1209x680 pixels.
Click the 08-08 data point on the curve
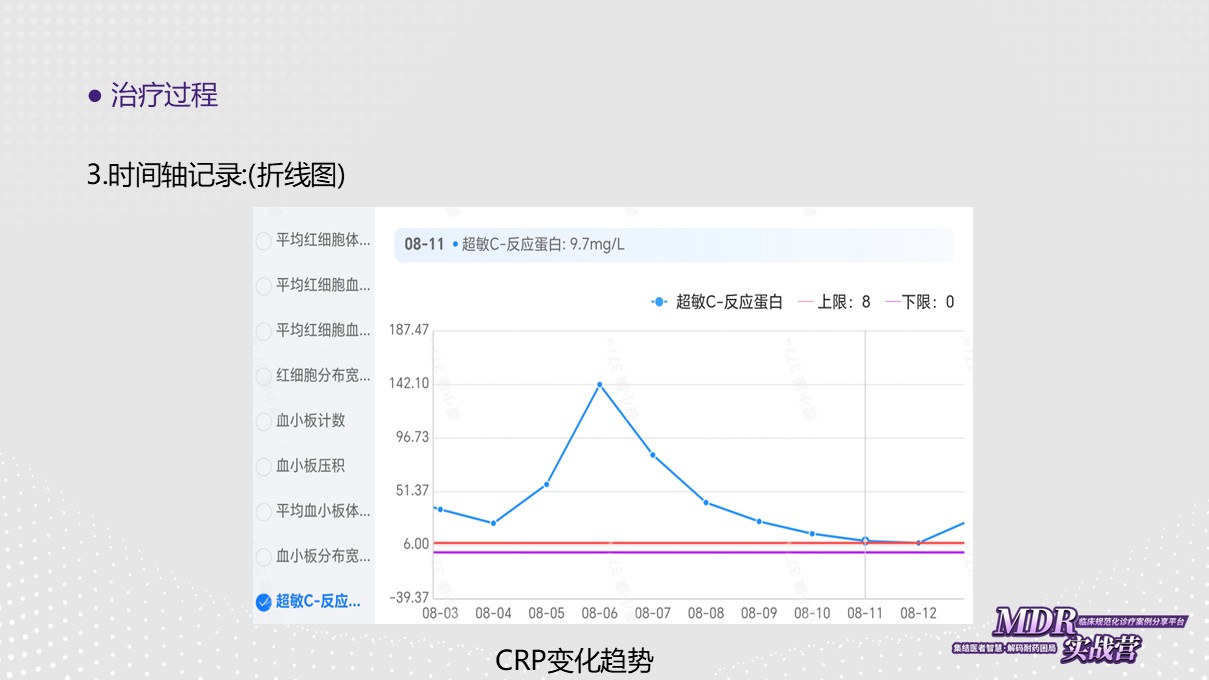click(706, 502)
